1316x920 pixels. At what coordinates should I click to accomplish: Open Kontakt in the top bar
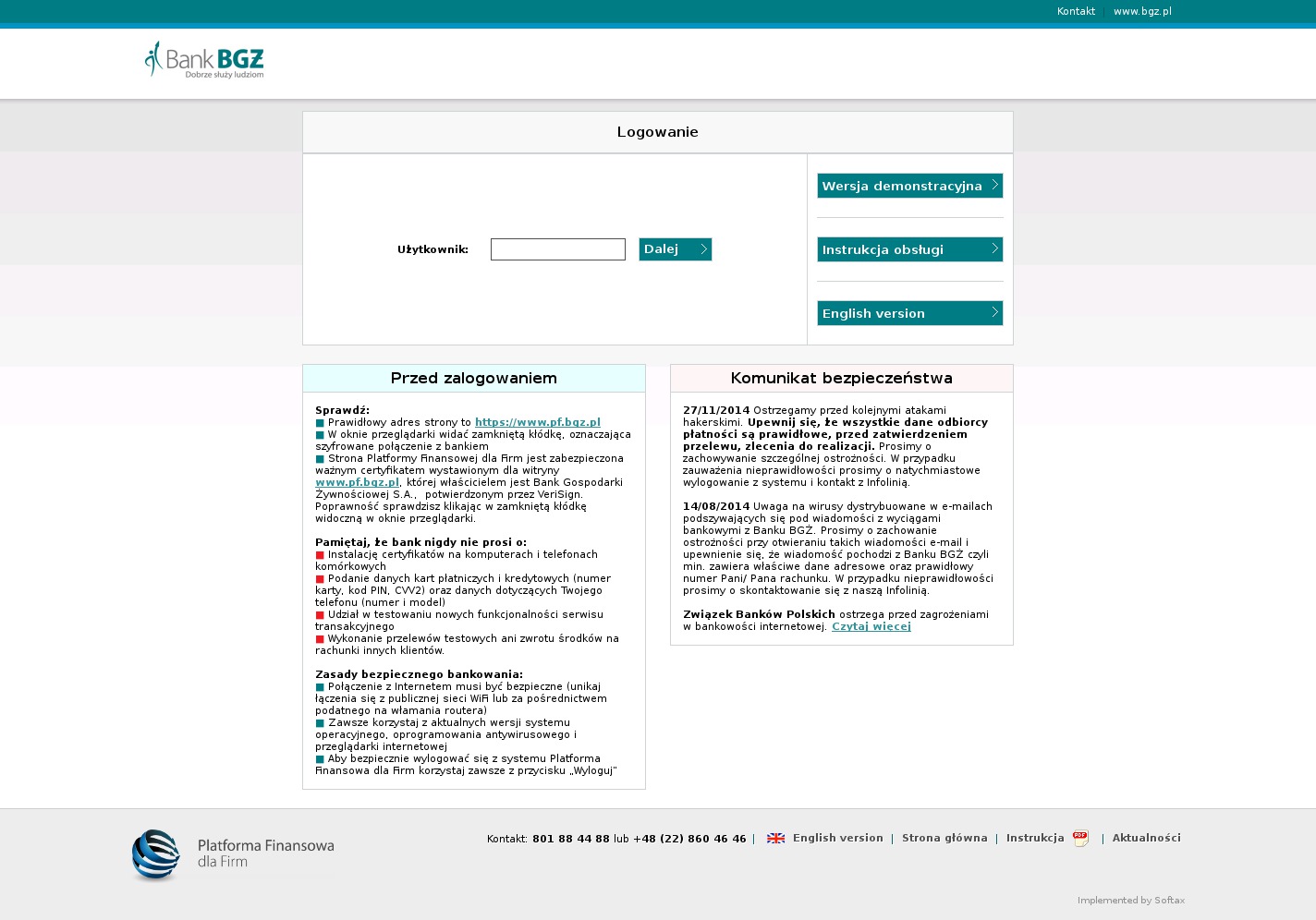pyautogui.click(x=1076, y=12)
